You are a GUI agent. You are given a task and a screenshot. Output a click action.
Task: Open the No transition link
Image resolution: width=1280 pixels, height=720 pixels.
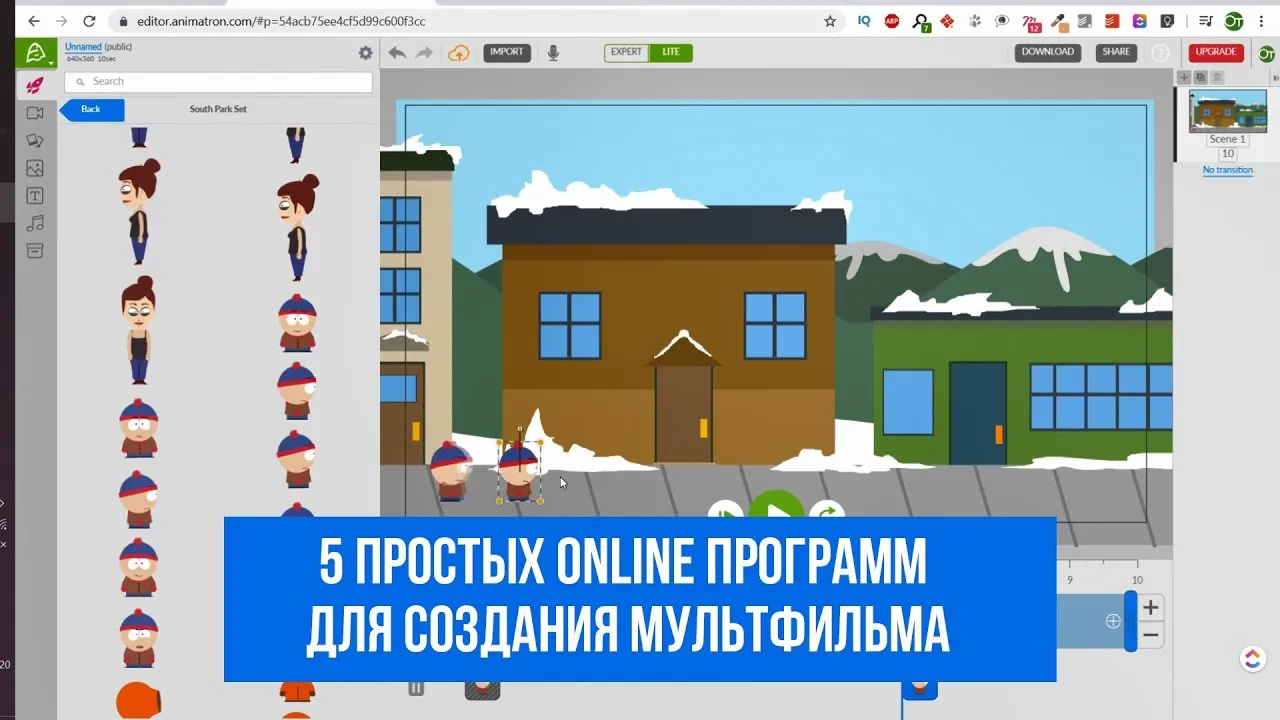pyautogui.click(x=1228, y=170)
